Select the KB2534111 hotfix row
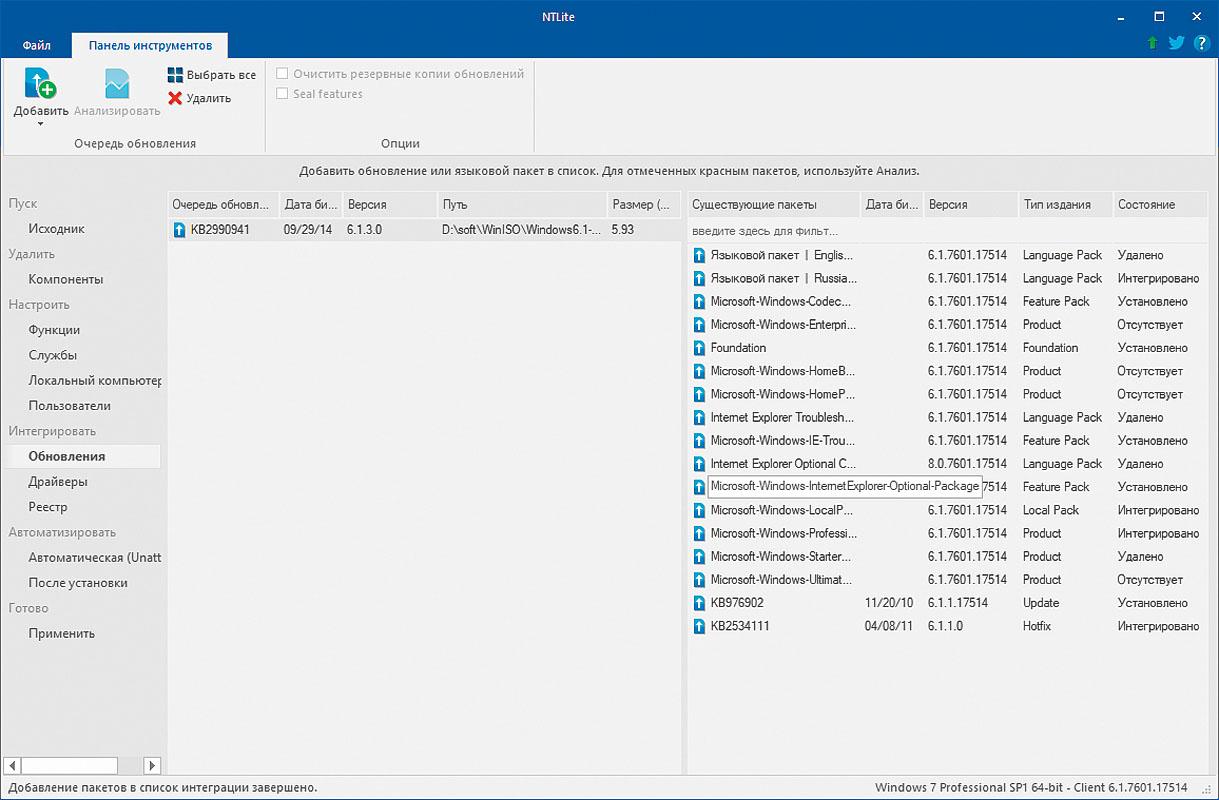The image size is (1219, 800). (x=740, y=626)
